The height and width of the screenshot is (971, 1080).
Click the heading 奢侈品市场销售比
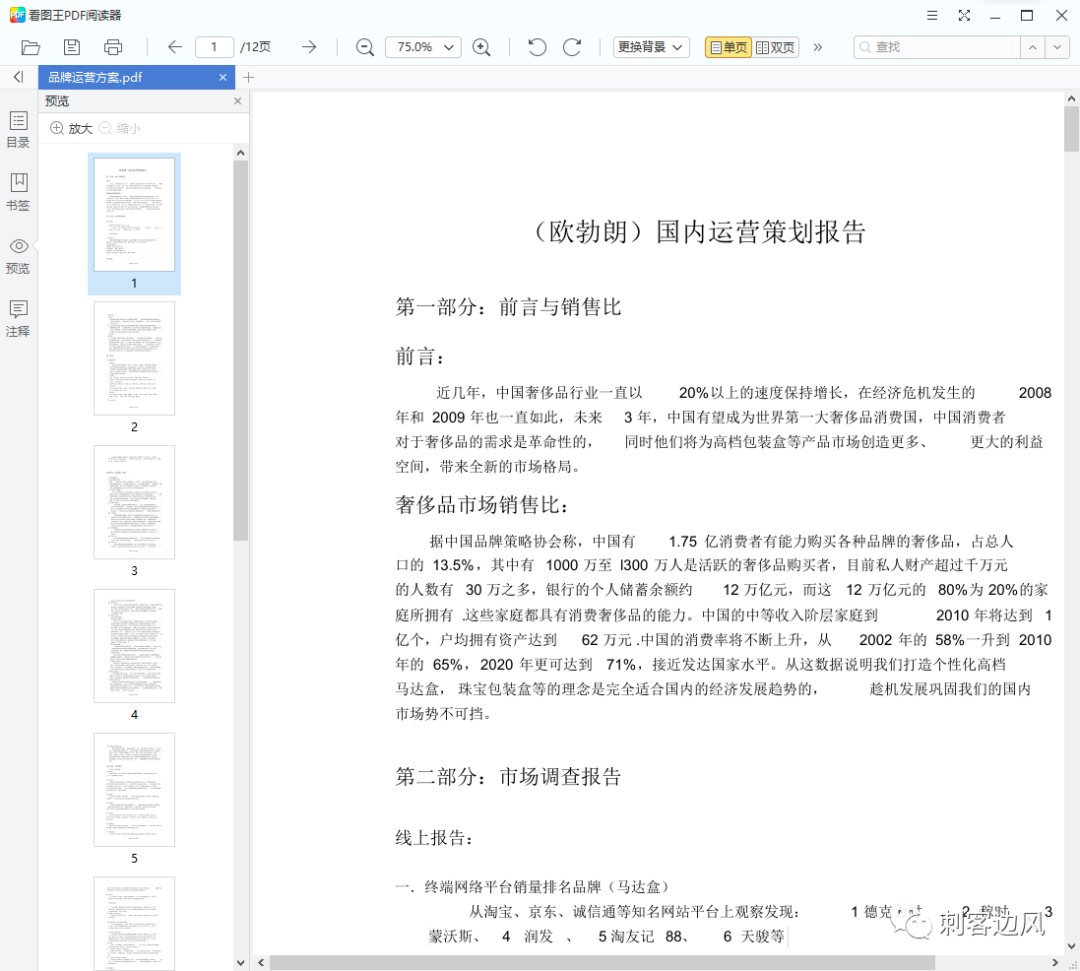tap(481, 505)
